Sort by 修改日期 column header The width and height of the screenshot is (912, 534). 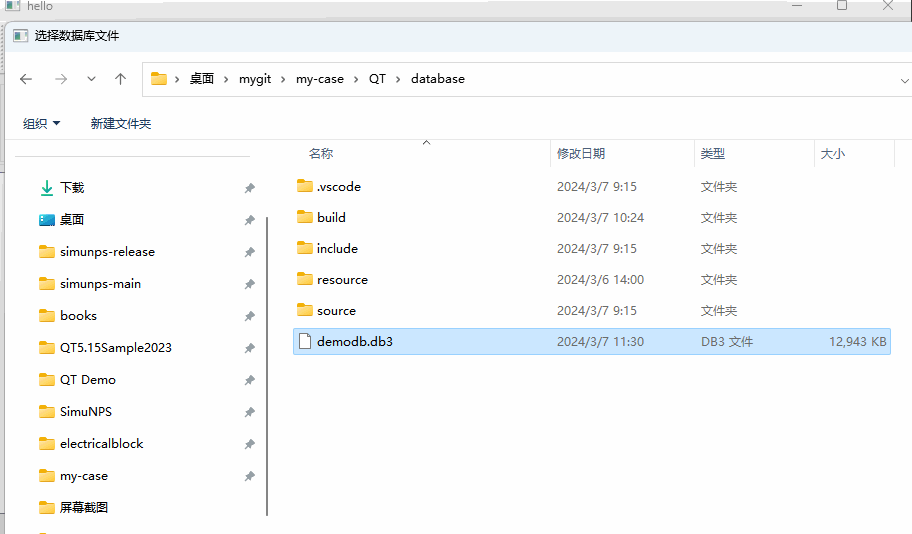(581, 154)
